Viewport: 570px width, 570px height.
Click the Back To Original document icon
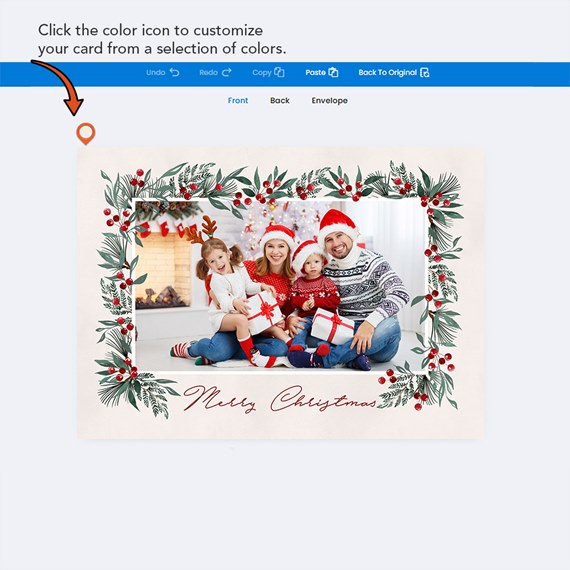point(425,72)
